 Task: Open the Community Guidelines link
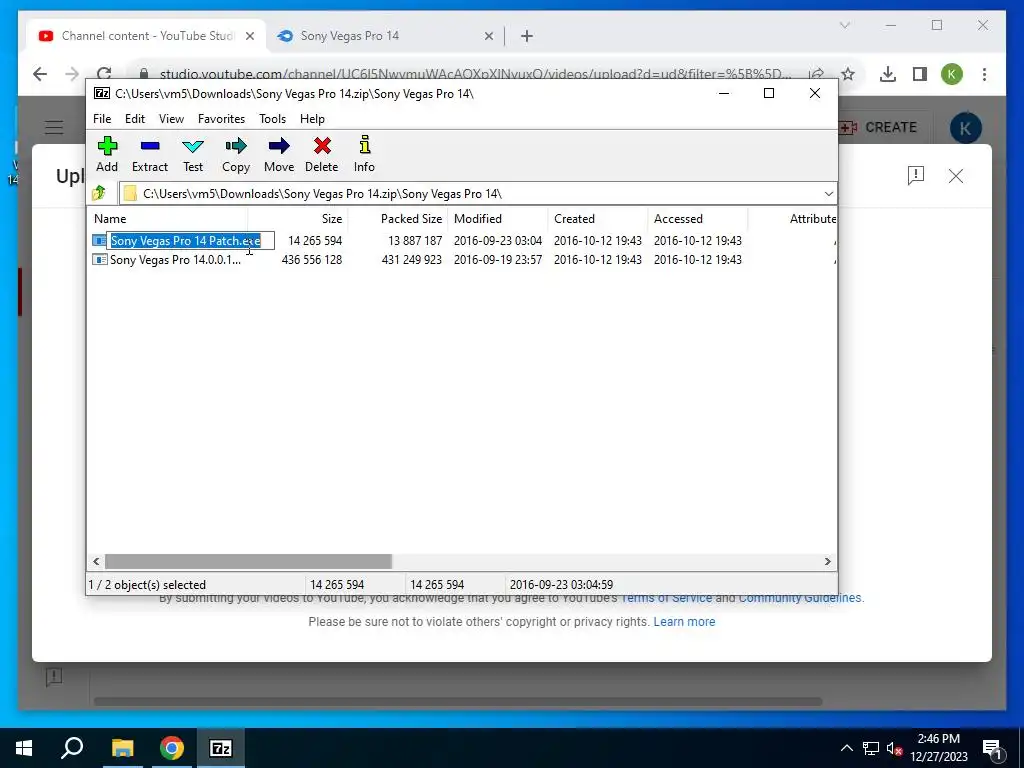click(800, 598)
